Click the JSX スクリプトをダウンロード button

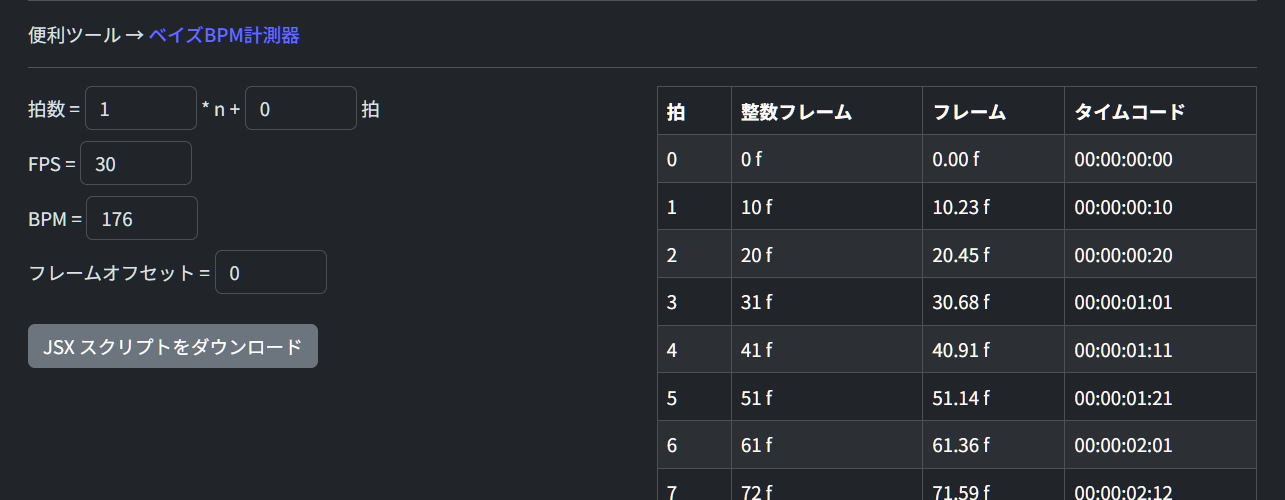173,346
